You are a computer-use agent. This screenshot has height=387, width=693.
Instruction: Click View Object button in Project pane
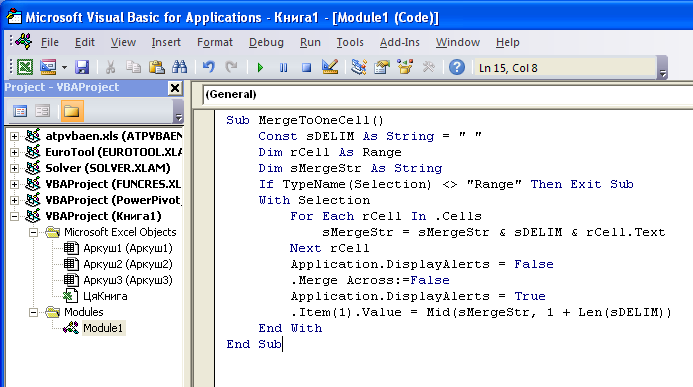[42, 111]
